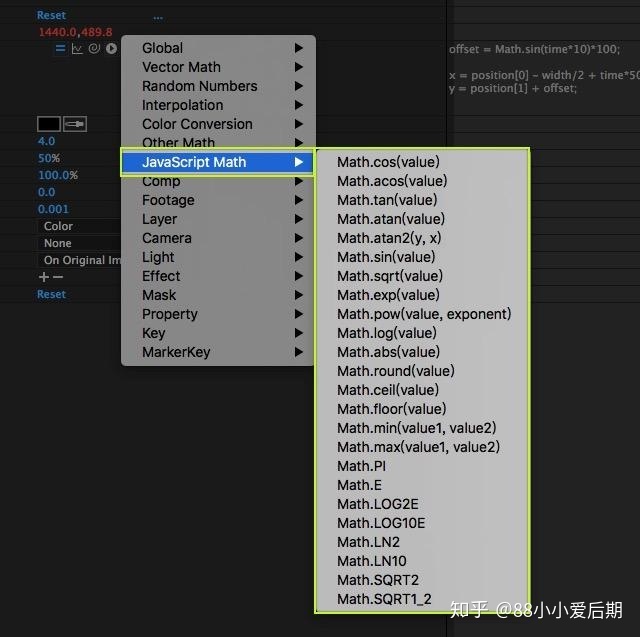Click the red 489.8 position value
Screen dimensions: 640x637
pyautogui.click(x=96, y=32)
